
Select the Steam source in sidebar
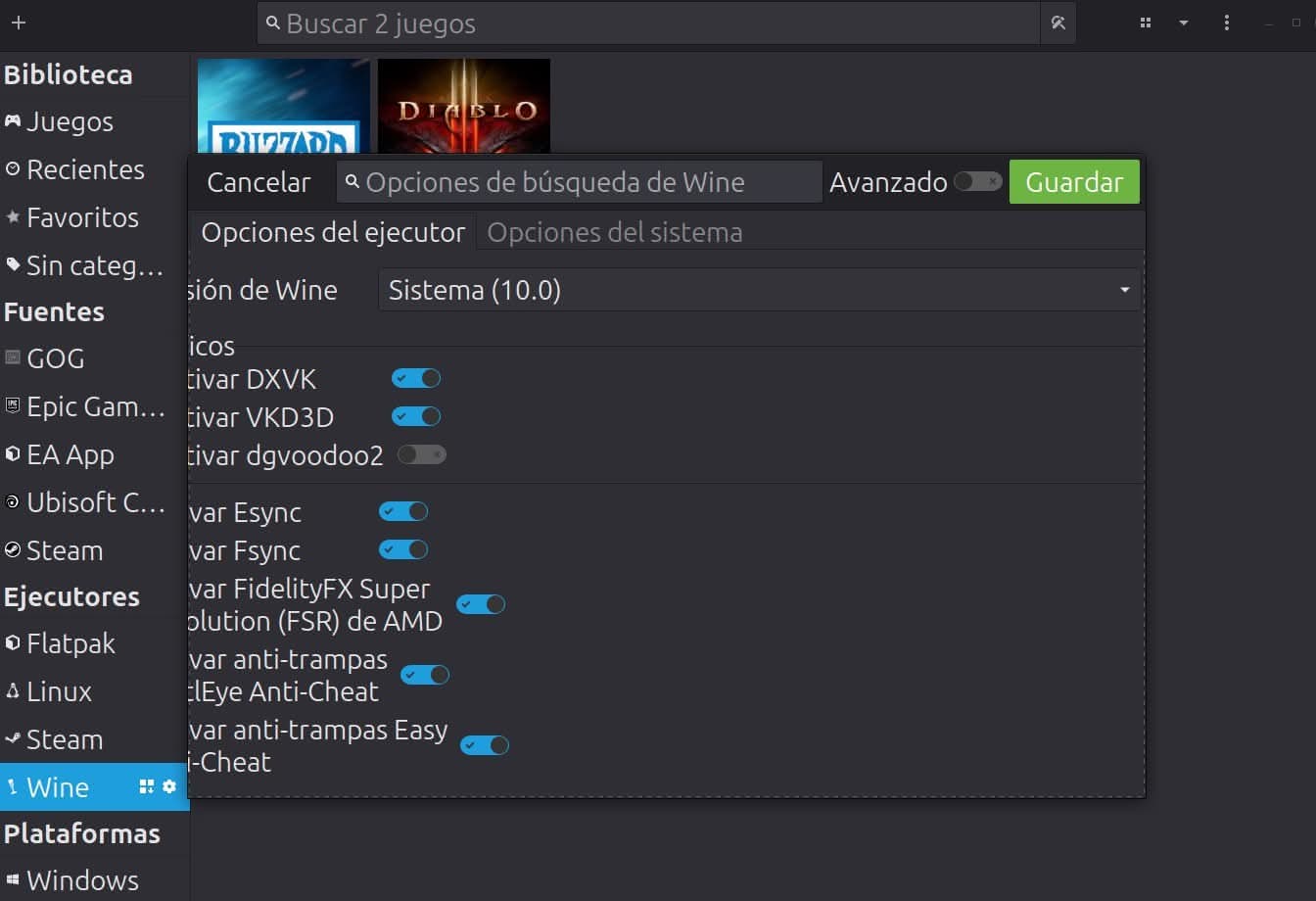pos(65,550)
